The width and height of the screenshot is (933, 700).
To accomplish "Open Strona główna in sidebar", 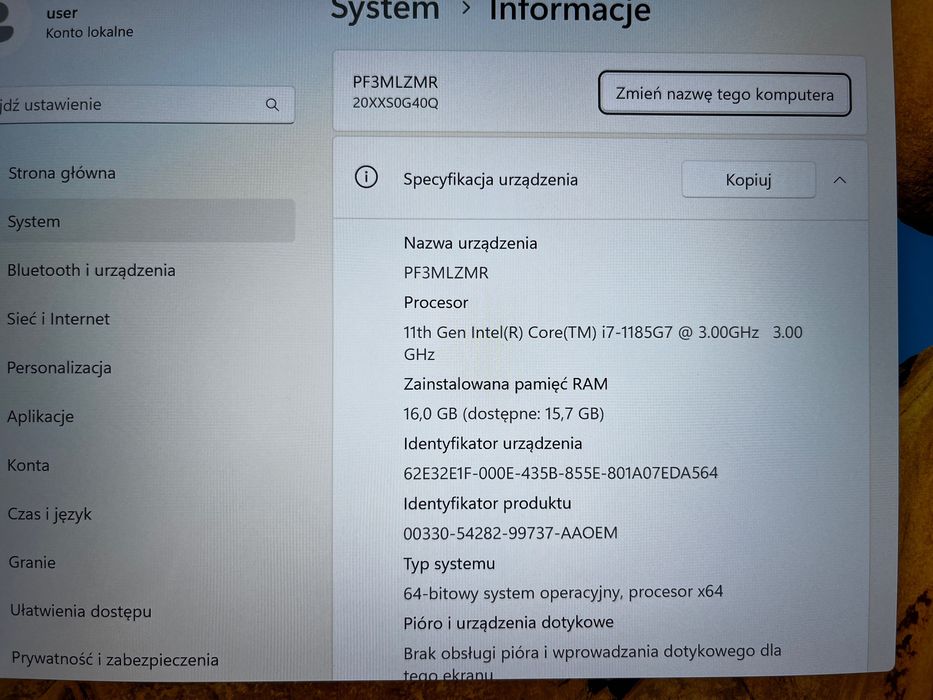I will pos(62,173).
